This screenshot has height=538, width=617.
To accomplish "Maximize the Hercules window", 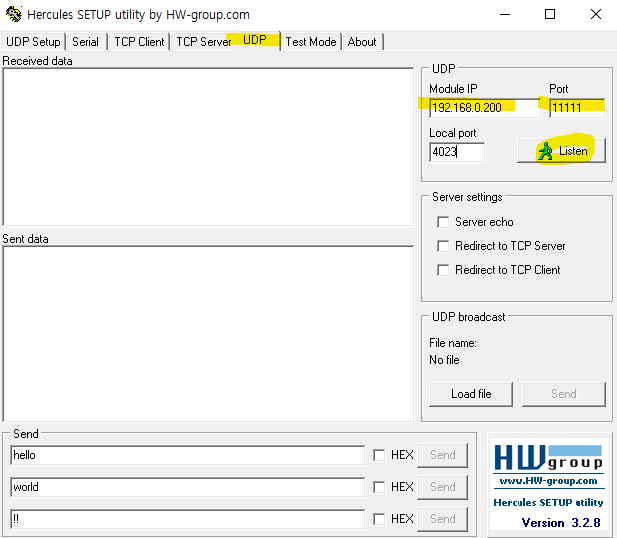I will (x=550, y=15).
